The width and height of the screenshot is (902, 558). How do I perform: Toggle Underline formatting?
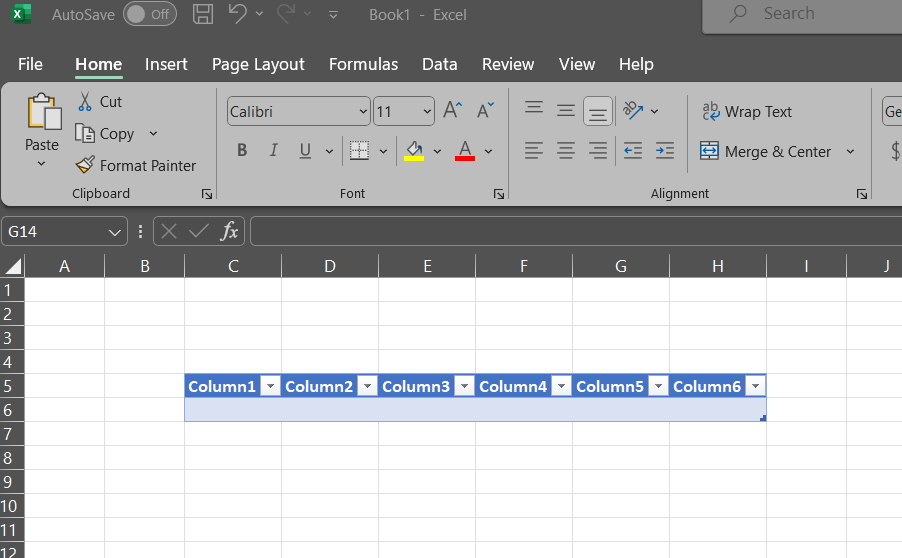click(305, 150)
